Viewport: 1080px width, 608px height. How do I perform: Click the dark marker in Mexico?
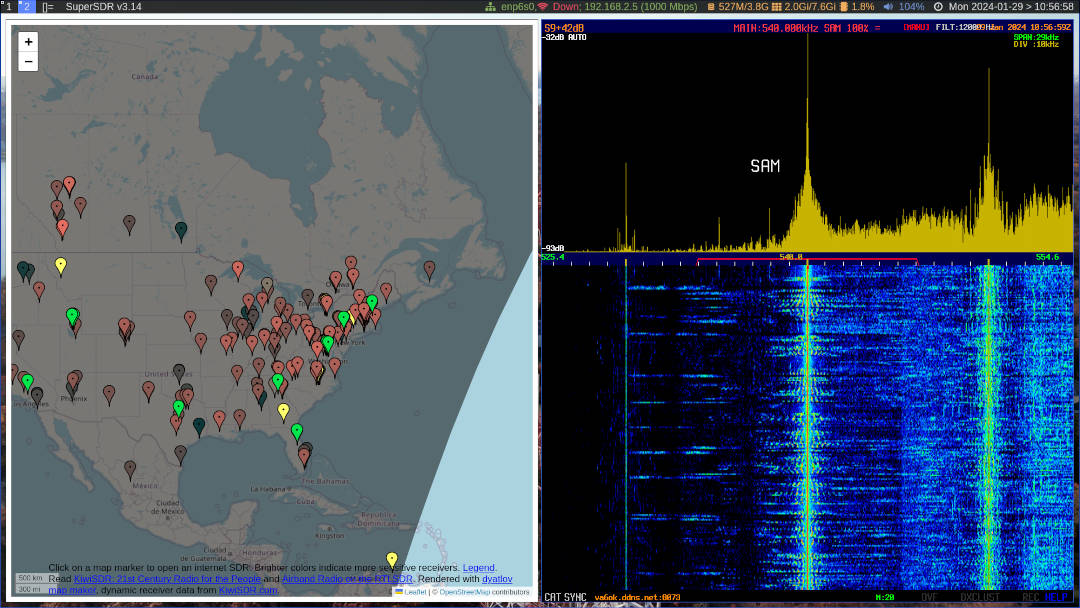(x=130, y=467)
